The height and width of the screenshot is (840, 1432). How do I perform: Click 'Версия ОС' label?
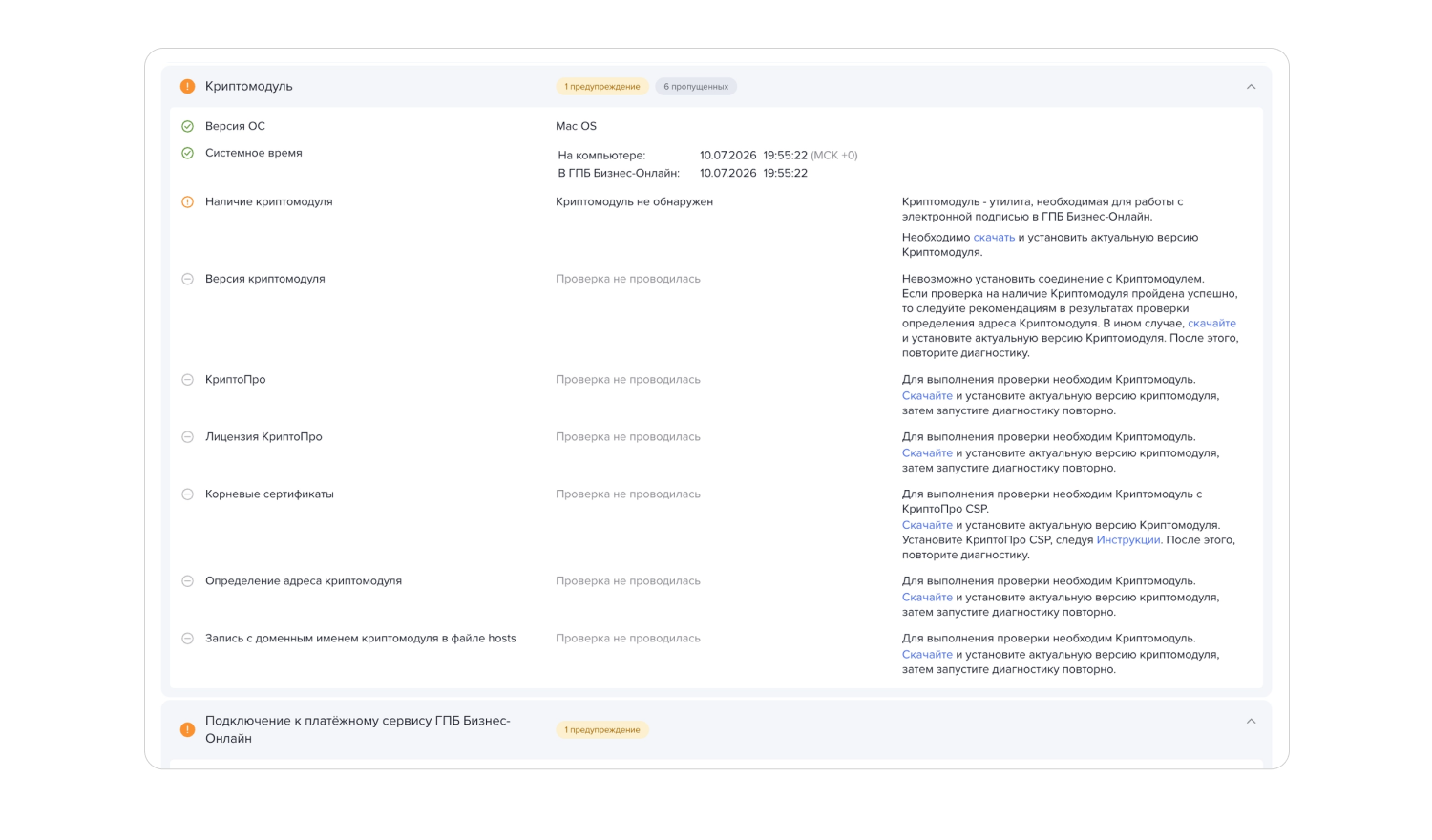(235, 126)
